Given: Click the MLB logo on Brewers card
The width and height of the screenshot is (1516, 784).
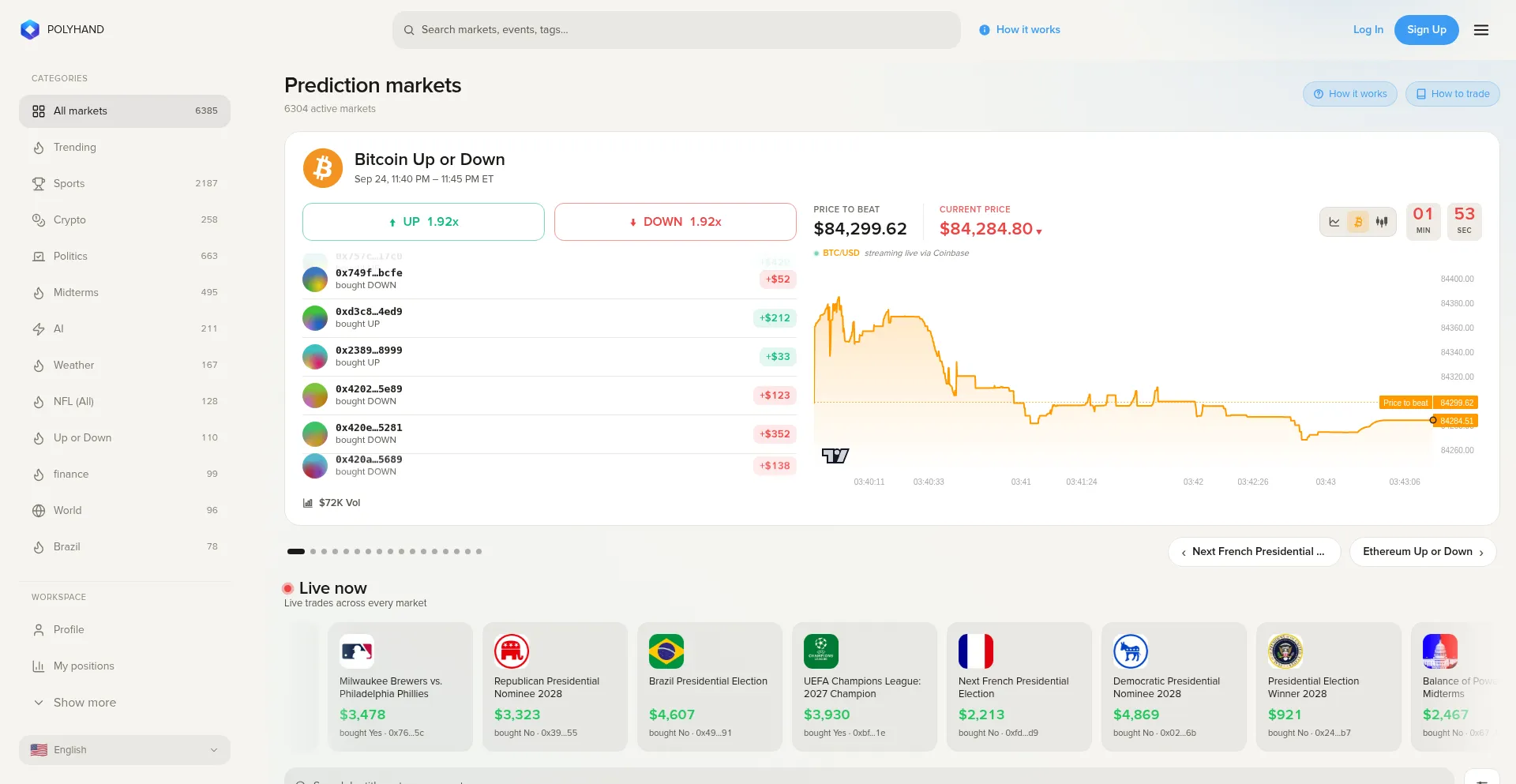Looking at the screenshot, I should tap(357, 651).
